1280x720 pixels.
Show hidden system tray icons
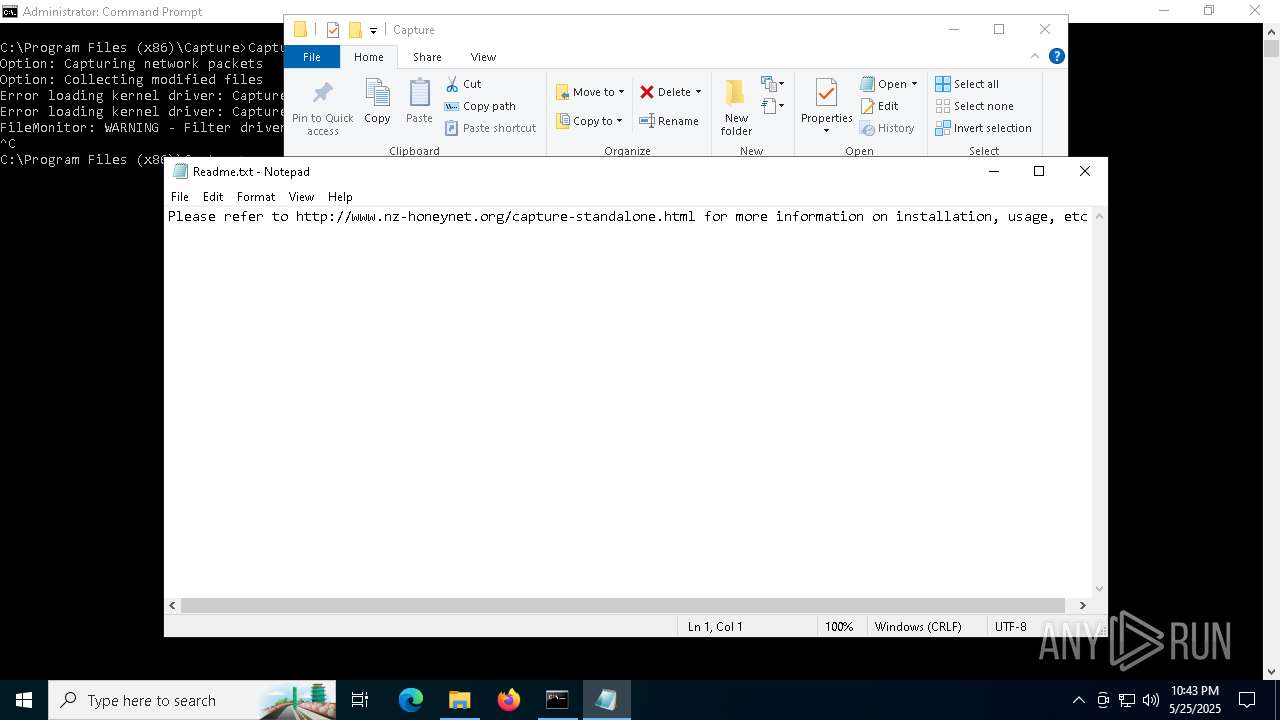(1078, 700)
